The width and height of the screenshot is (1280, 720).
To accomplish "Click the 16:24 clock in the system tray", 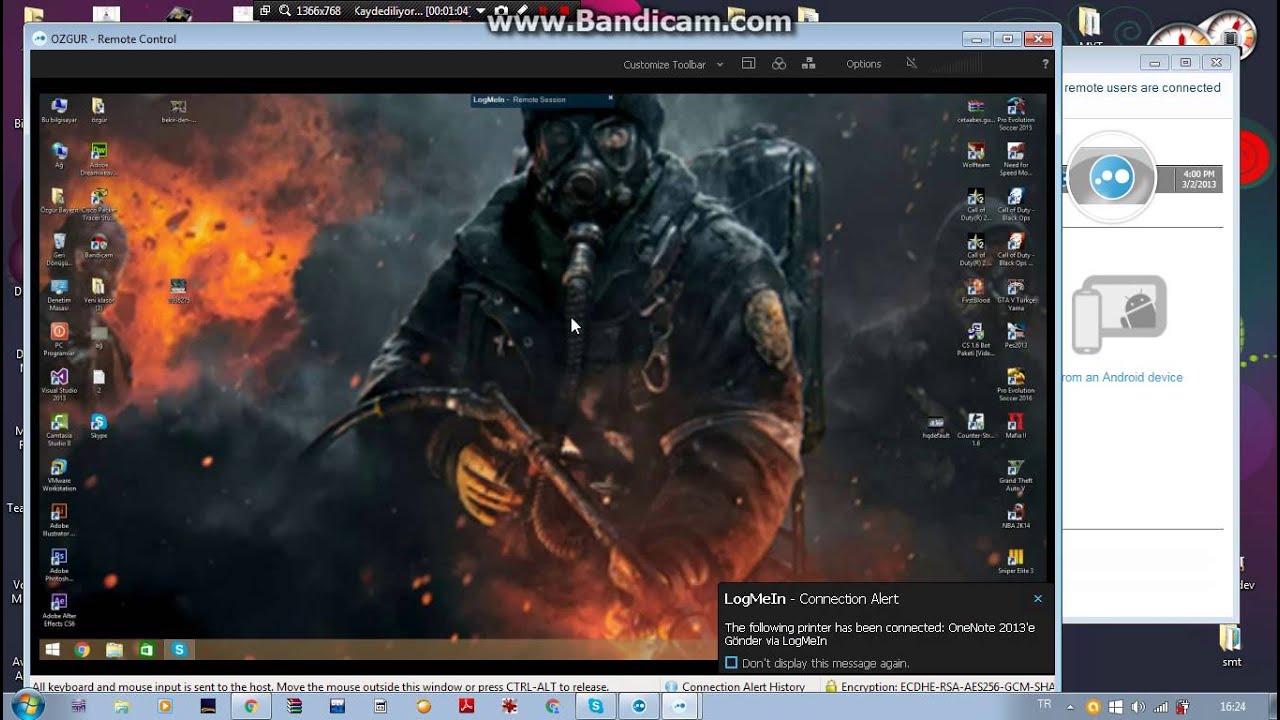I will [1233, 706].
